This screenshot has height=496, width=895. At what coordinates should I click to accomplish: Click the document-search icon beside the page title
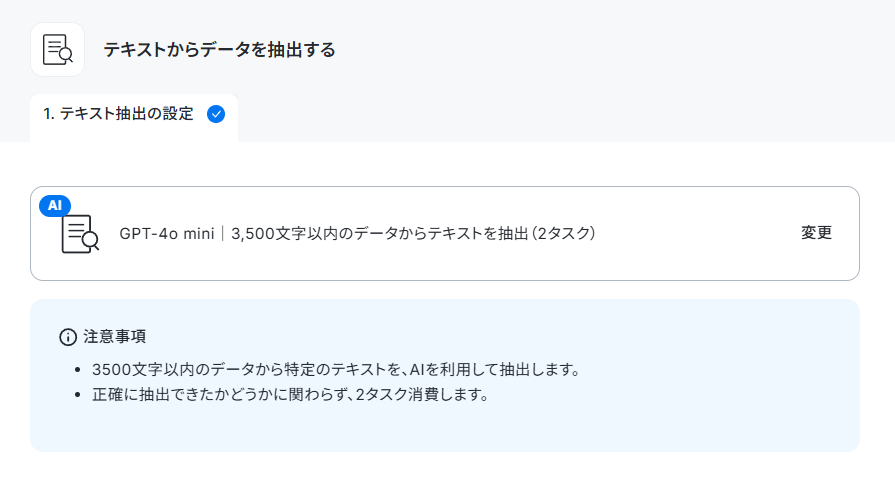click(x=58, y=50)
